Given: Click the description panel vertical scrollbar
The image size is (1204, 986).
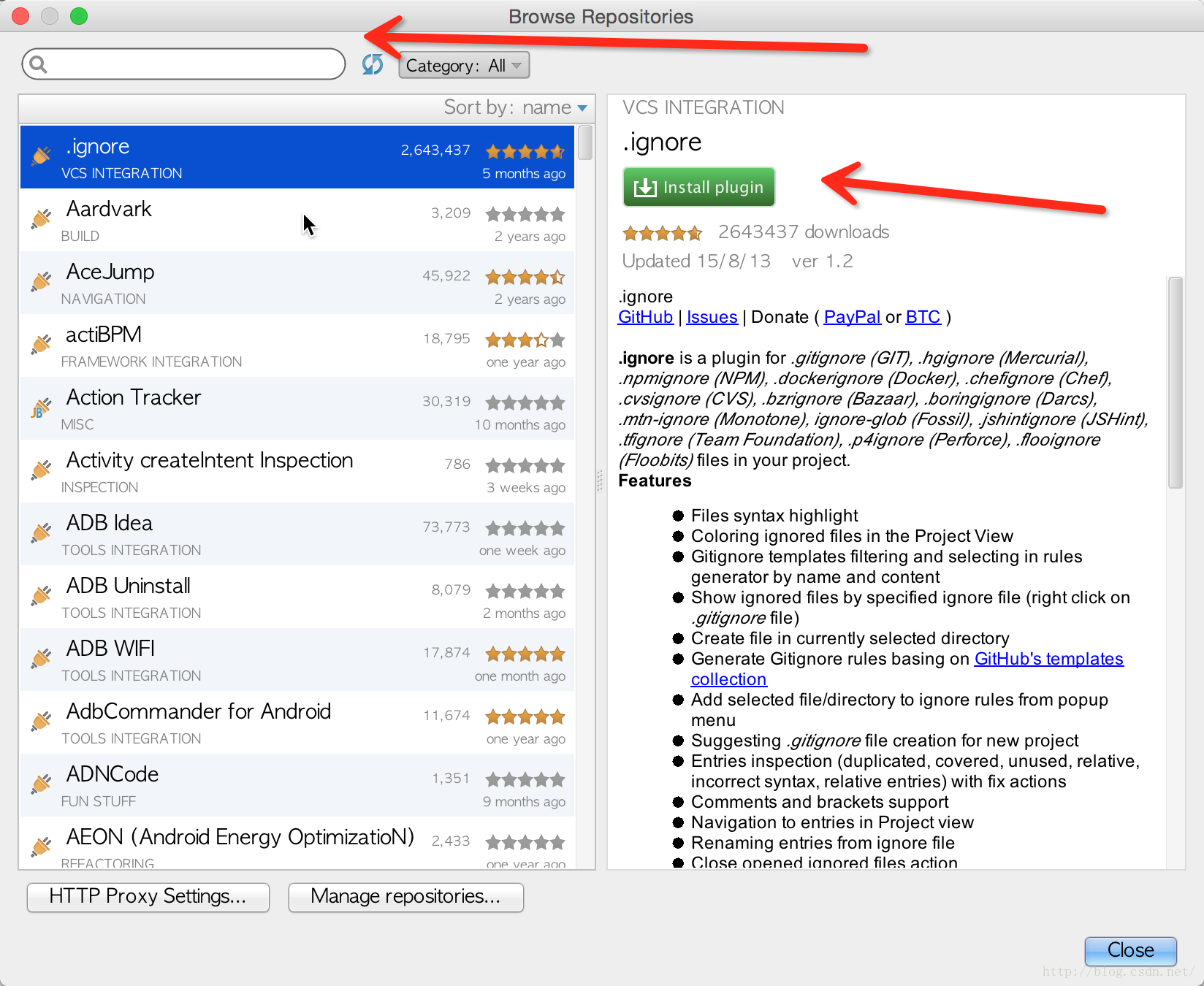Looking at the screenshot, I should 1175,382.
